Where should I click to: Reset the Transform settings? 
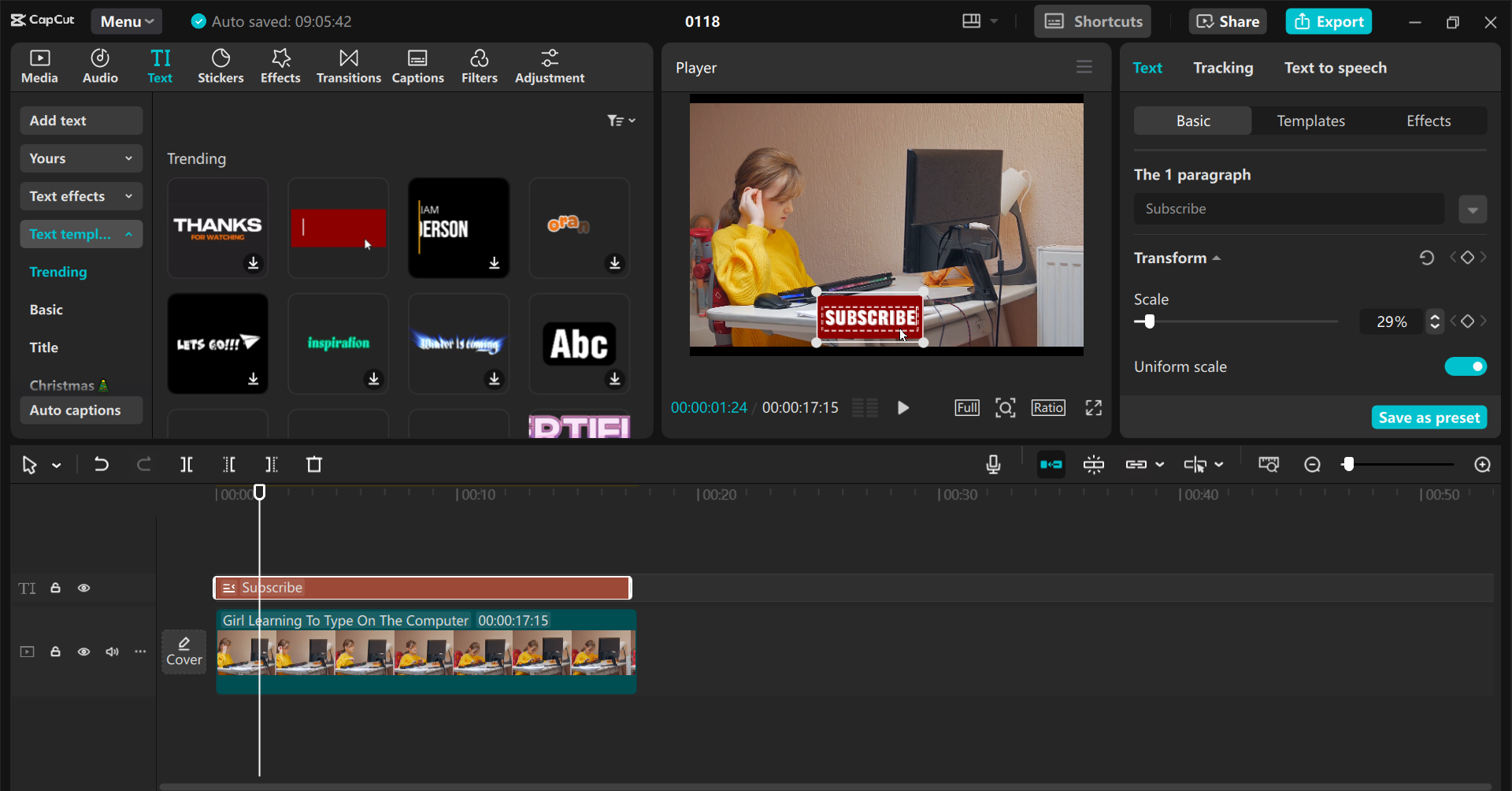click(1426, 258)
